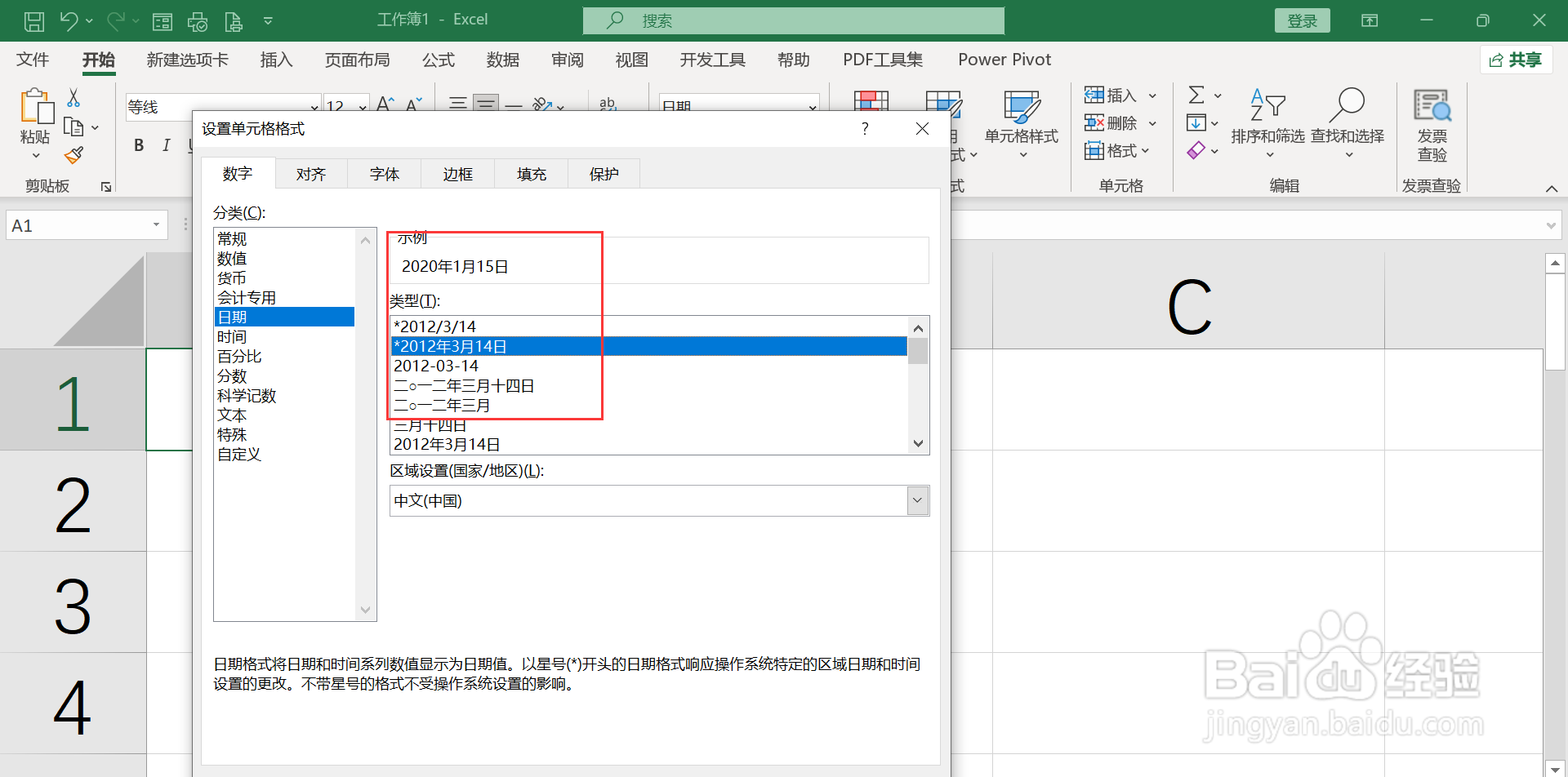Select the 常规 category
This screenshot has height=777, width=1568.
pyautogui.click(x=284, y=238)
